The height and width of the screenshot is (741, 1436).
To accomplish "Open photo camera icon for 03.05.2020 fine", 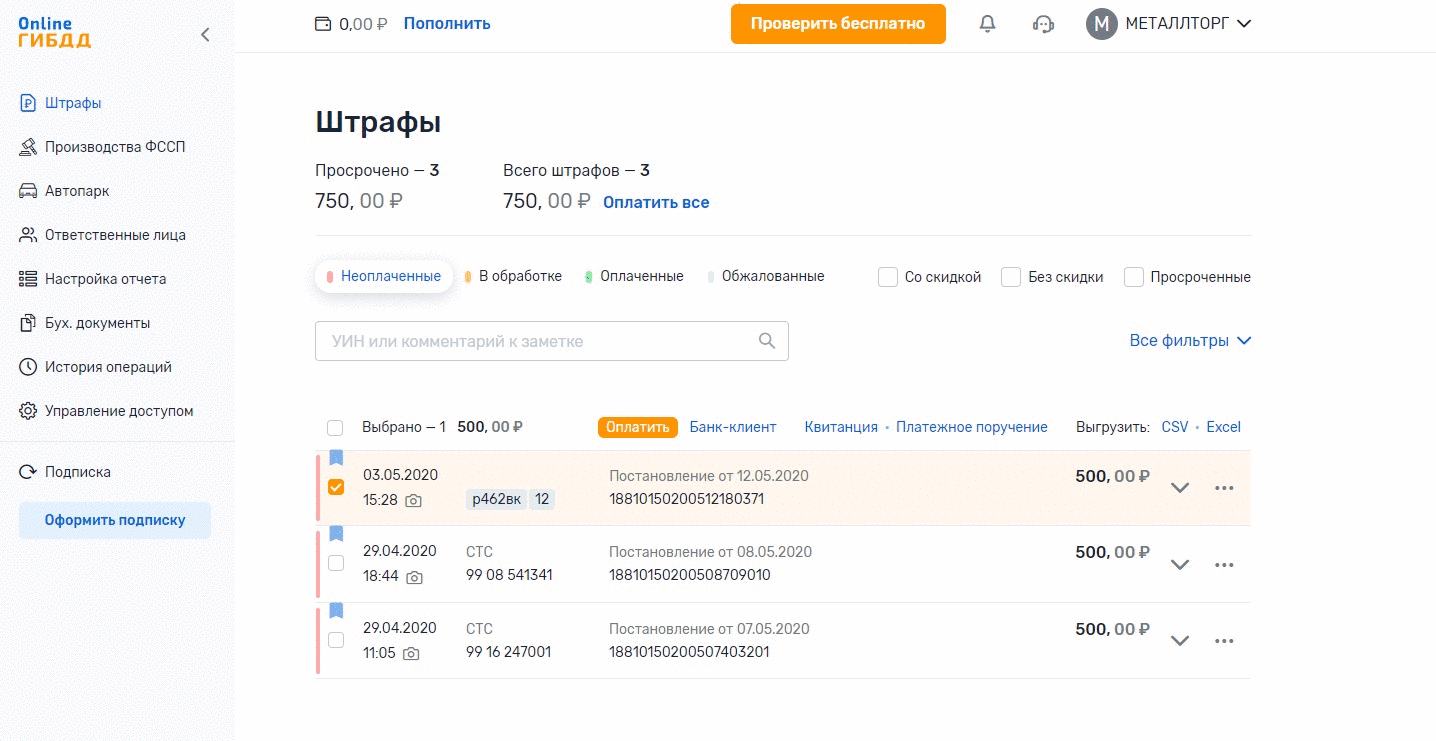I will (x=413, y=500).
